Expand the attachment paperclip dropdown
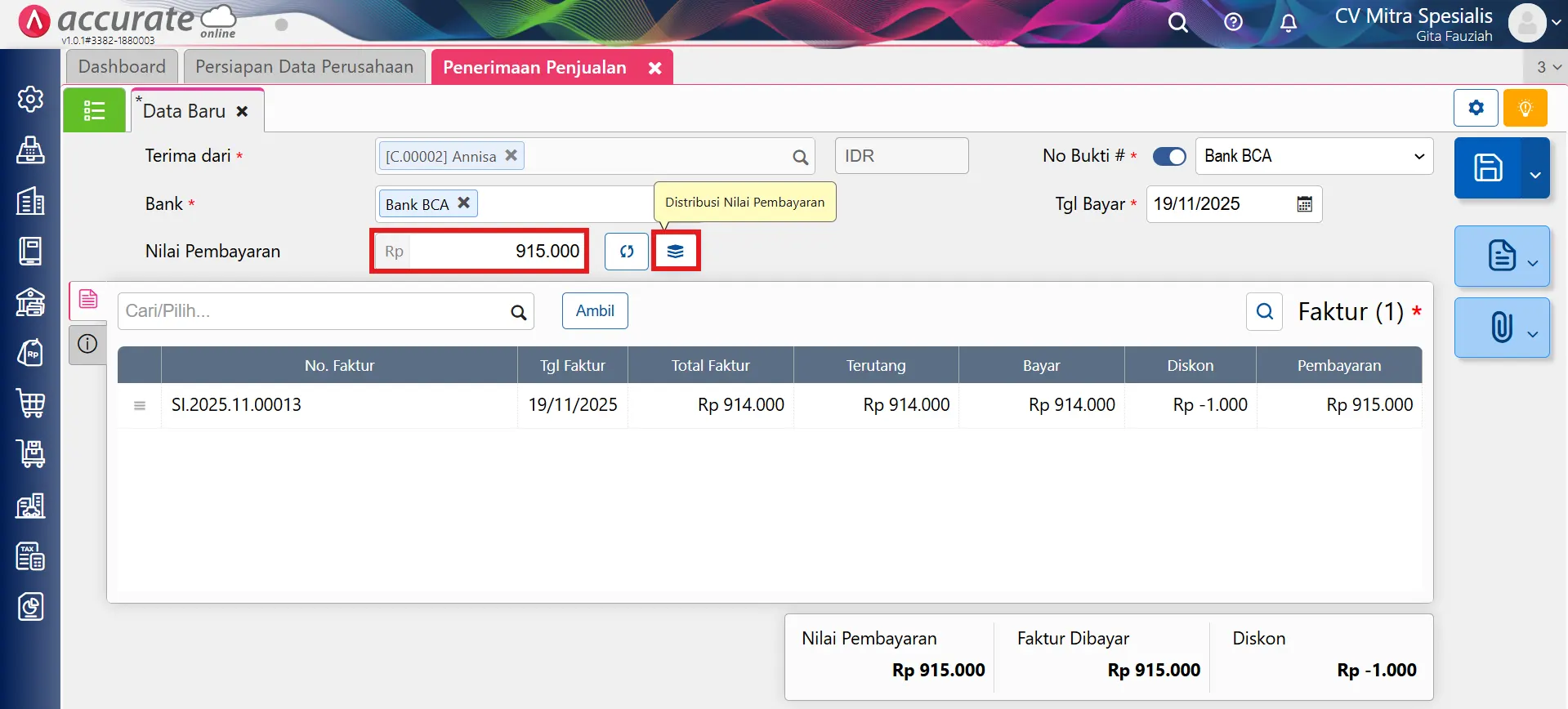Viewport: 1568px width, 709px height. pyautogui.click(x=1533, y=333)
